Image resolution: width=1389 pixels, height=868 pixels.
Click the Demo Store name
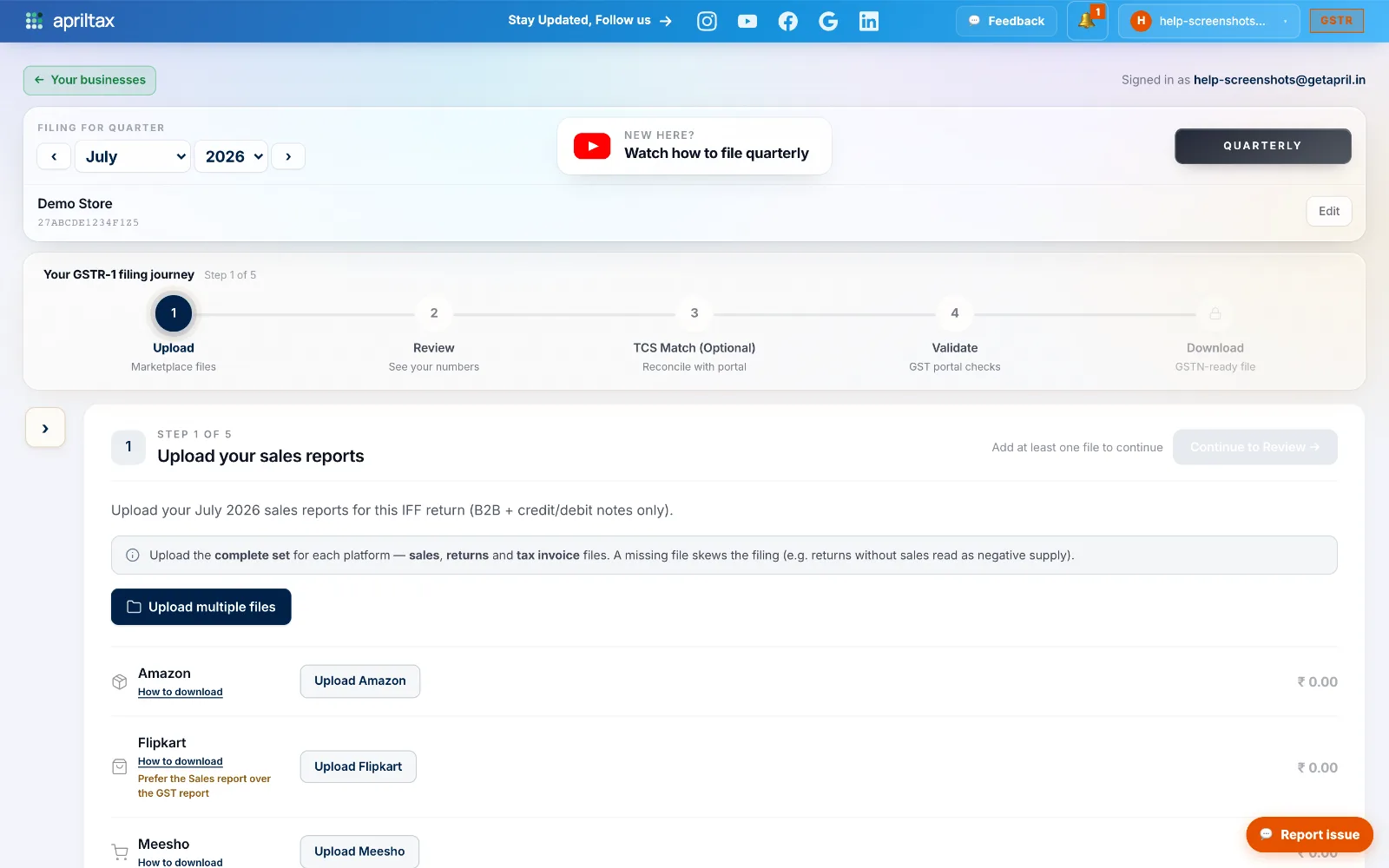click(x=75, y=204)
